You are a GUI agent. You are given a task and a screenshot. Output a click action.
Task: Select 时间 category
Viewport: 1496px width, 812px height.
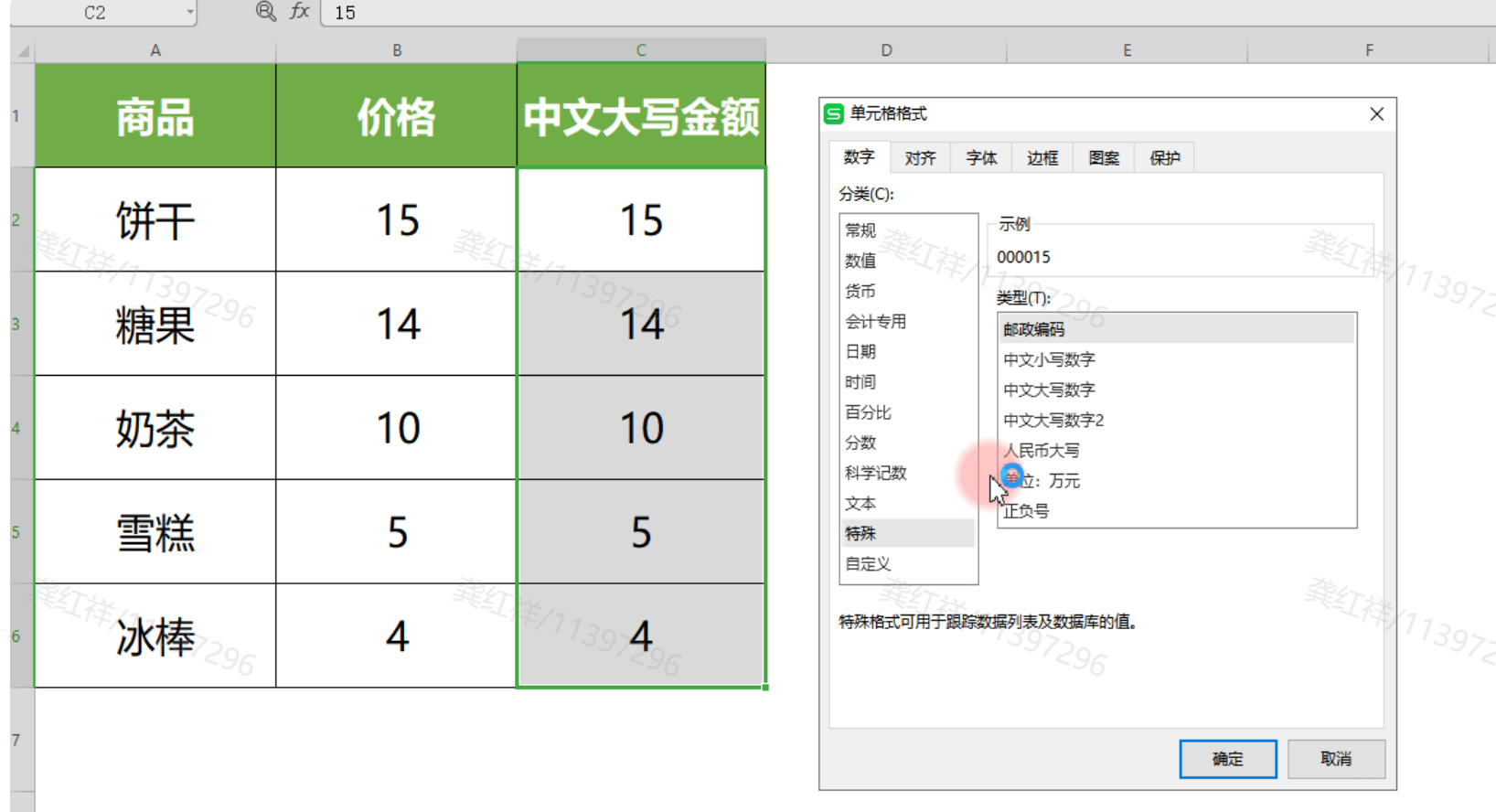pos(908,381)
